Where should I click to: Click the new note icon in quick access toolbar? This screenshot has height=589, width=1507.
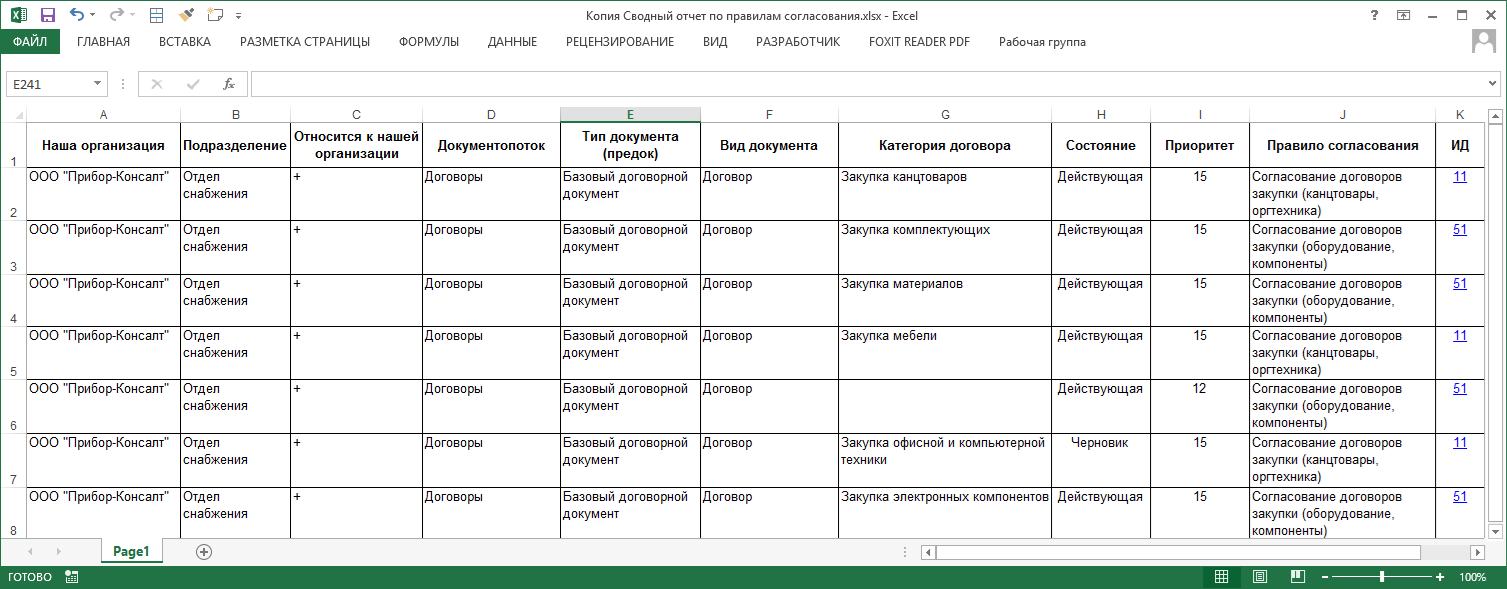(x=214, y=15)
